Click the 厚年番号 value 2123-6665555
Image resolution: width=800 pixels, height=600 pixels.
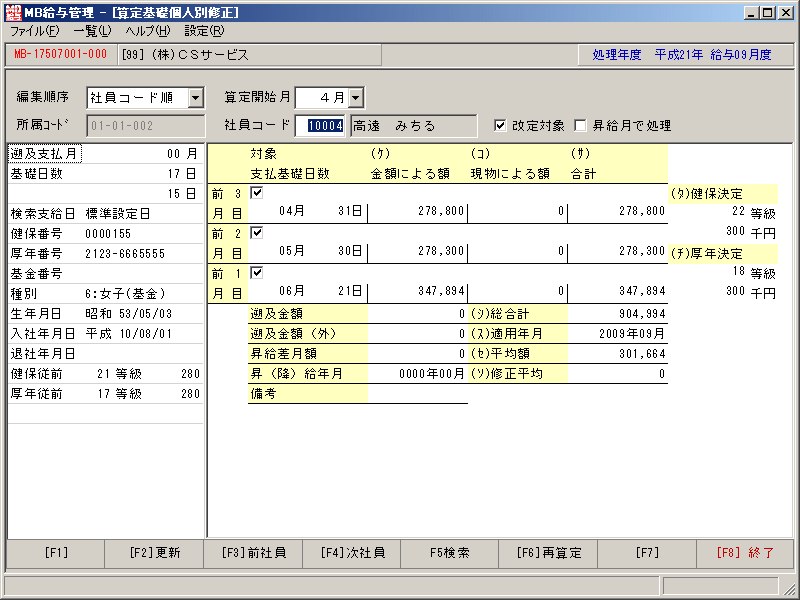125,254
